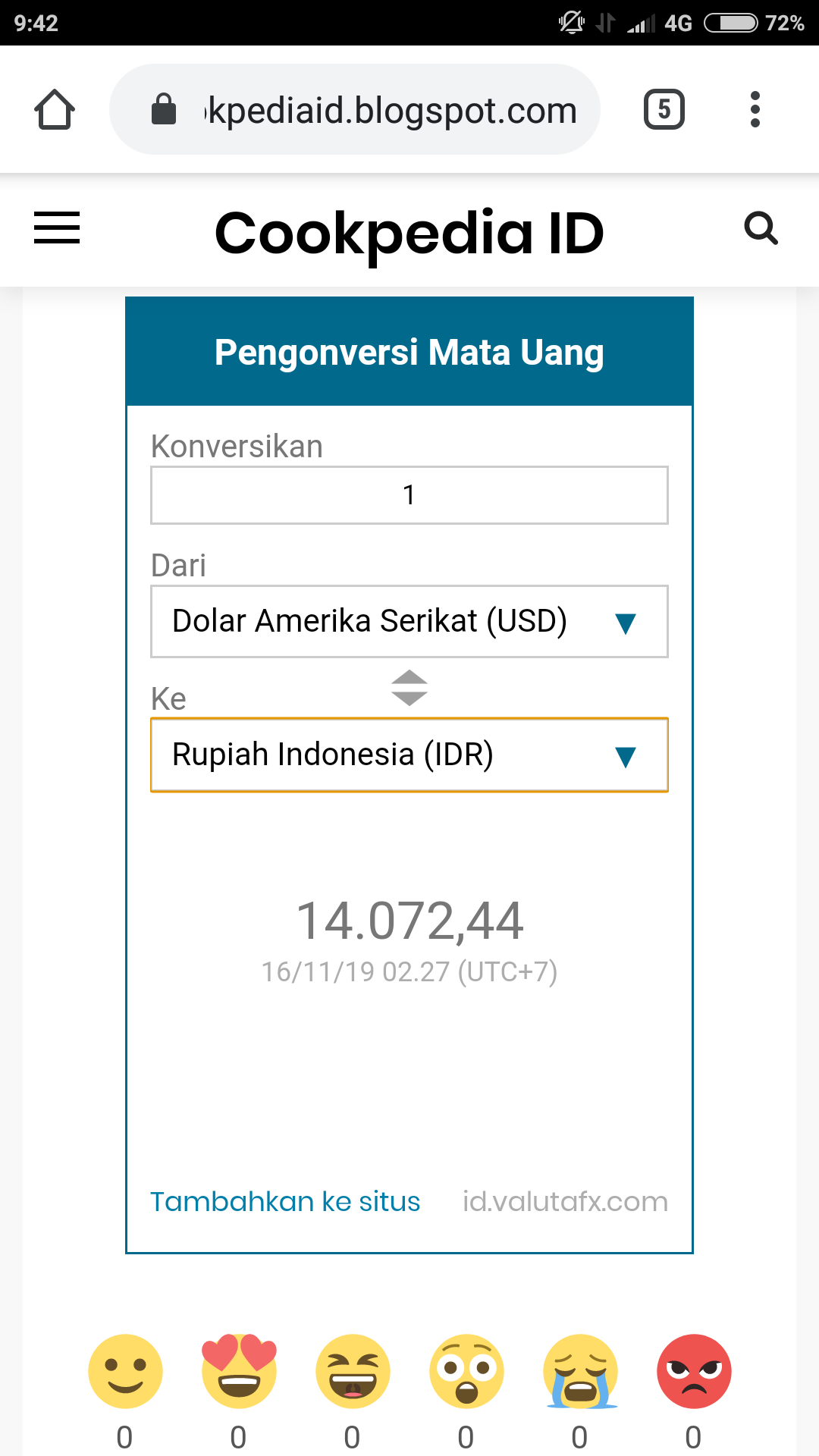React with the surprised emoji
Viewport: 819px width, 1456px height.
(466, 1371)
